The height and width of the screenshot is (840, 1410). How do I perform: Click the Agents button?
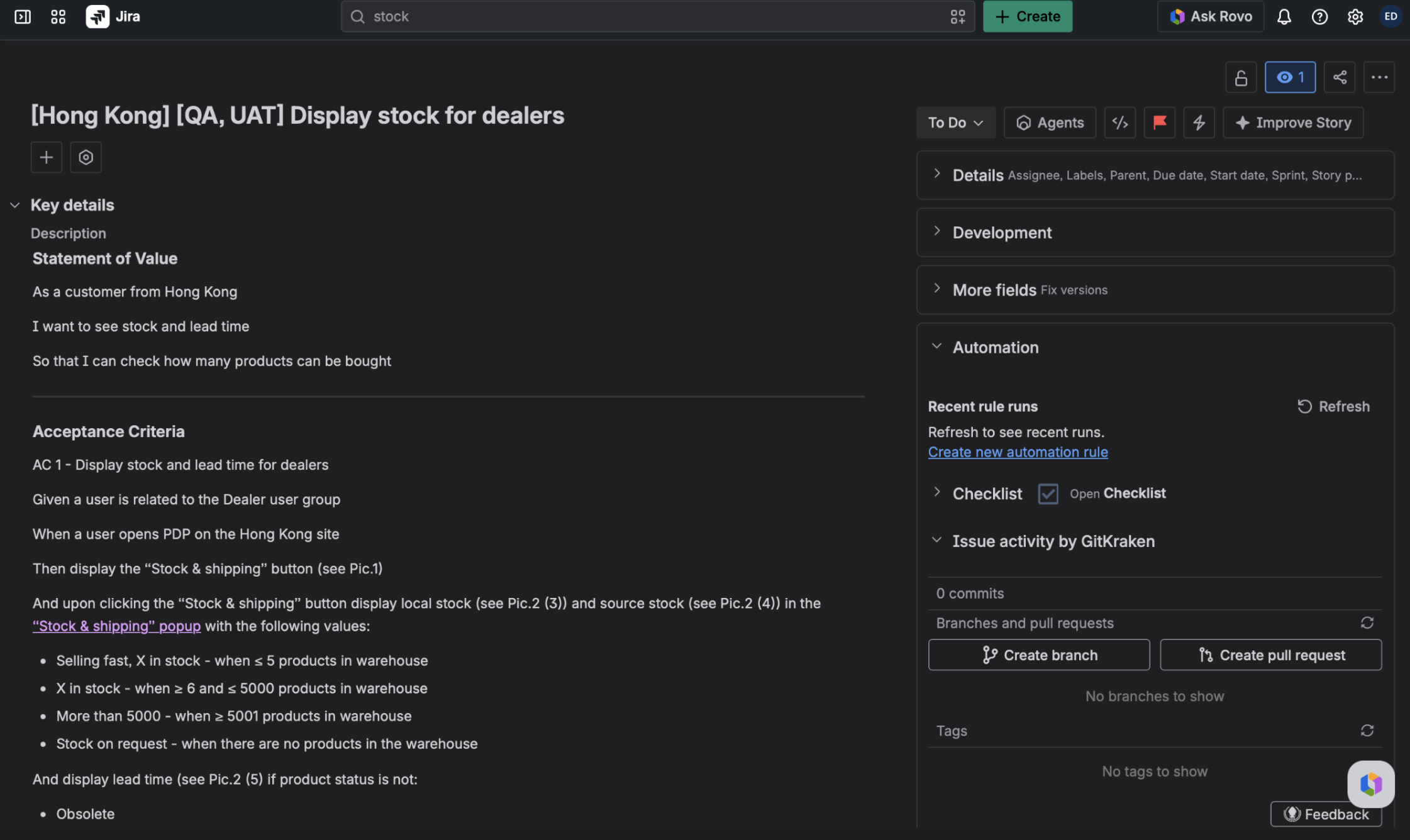click(x=1050, y=123)
